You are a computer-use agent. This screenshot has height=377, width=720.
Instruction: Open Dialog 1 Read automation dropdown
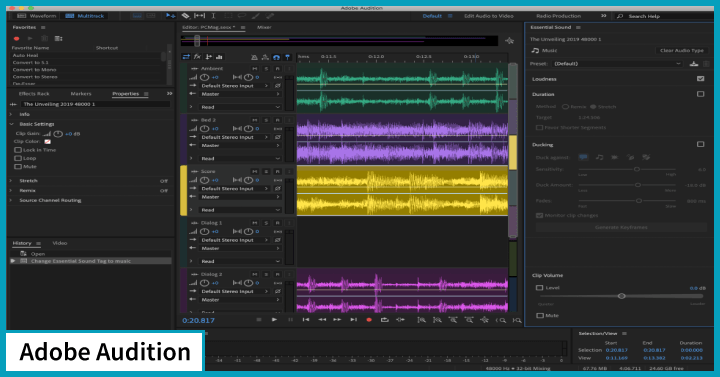click(x=240, y=261)
